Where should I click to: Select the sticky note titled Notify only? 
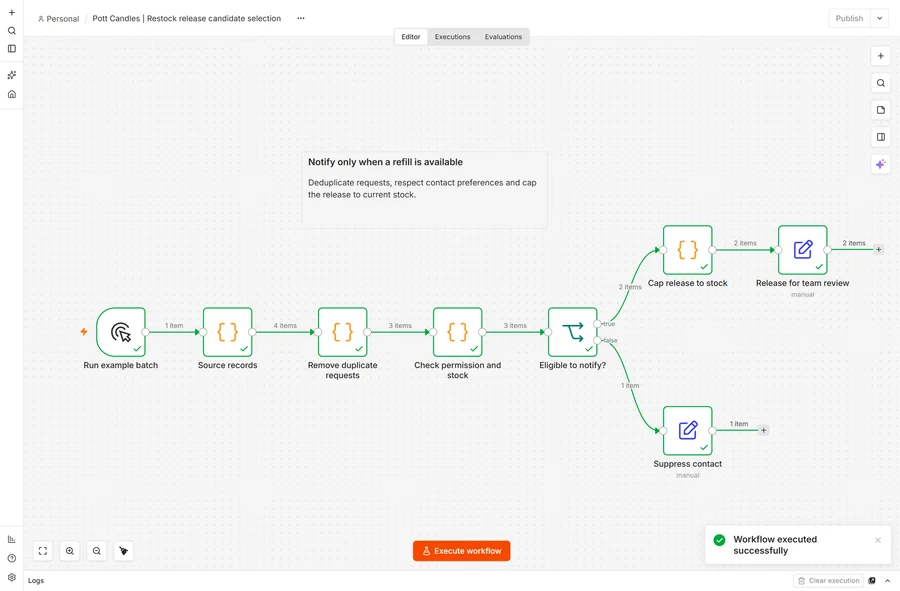(x=425, y=190)
